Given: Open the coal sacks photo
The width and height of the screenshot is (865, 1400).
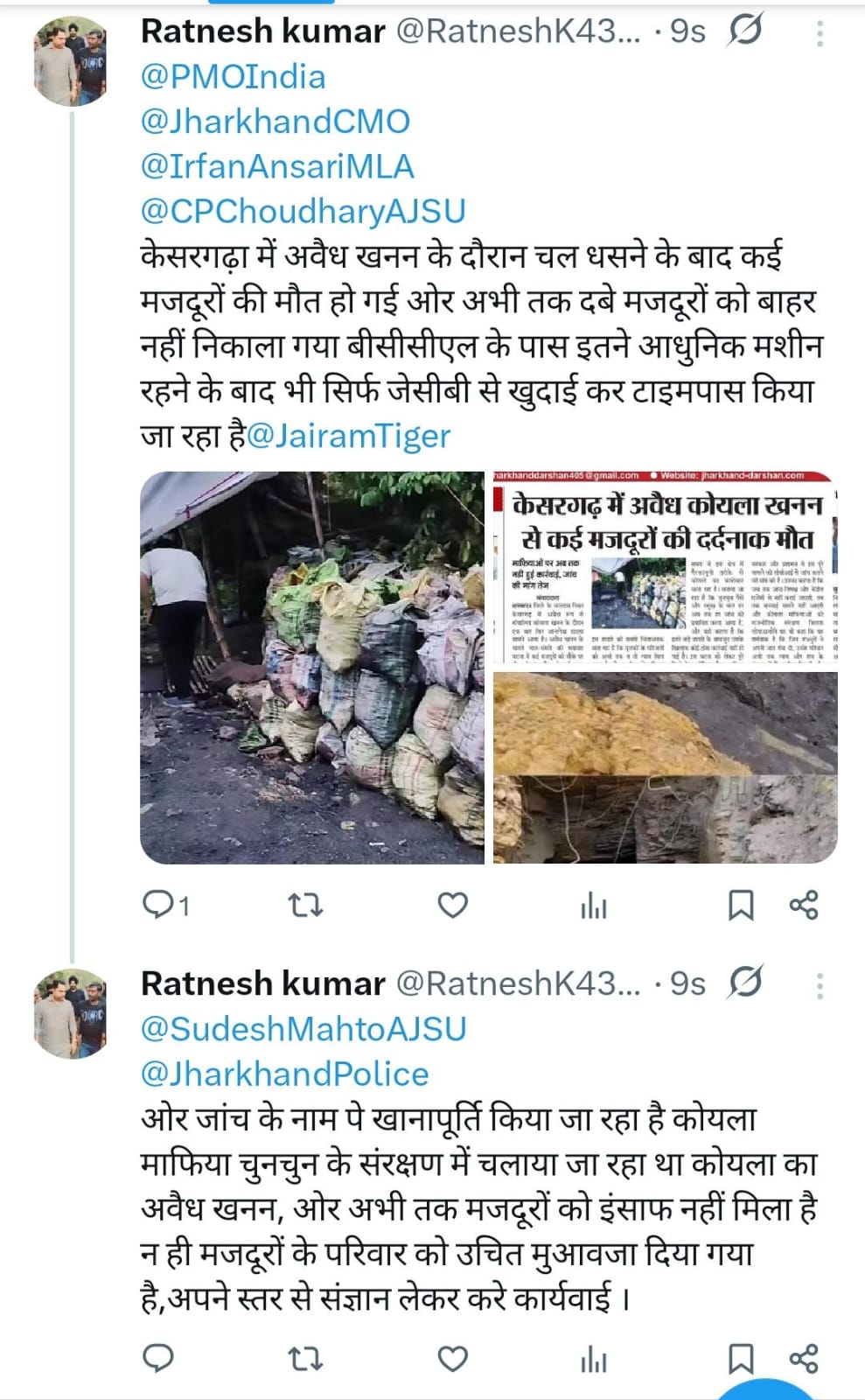Looking at the screenshot, I should coord(312,668).
